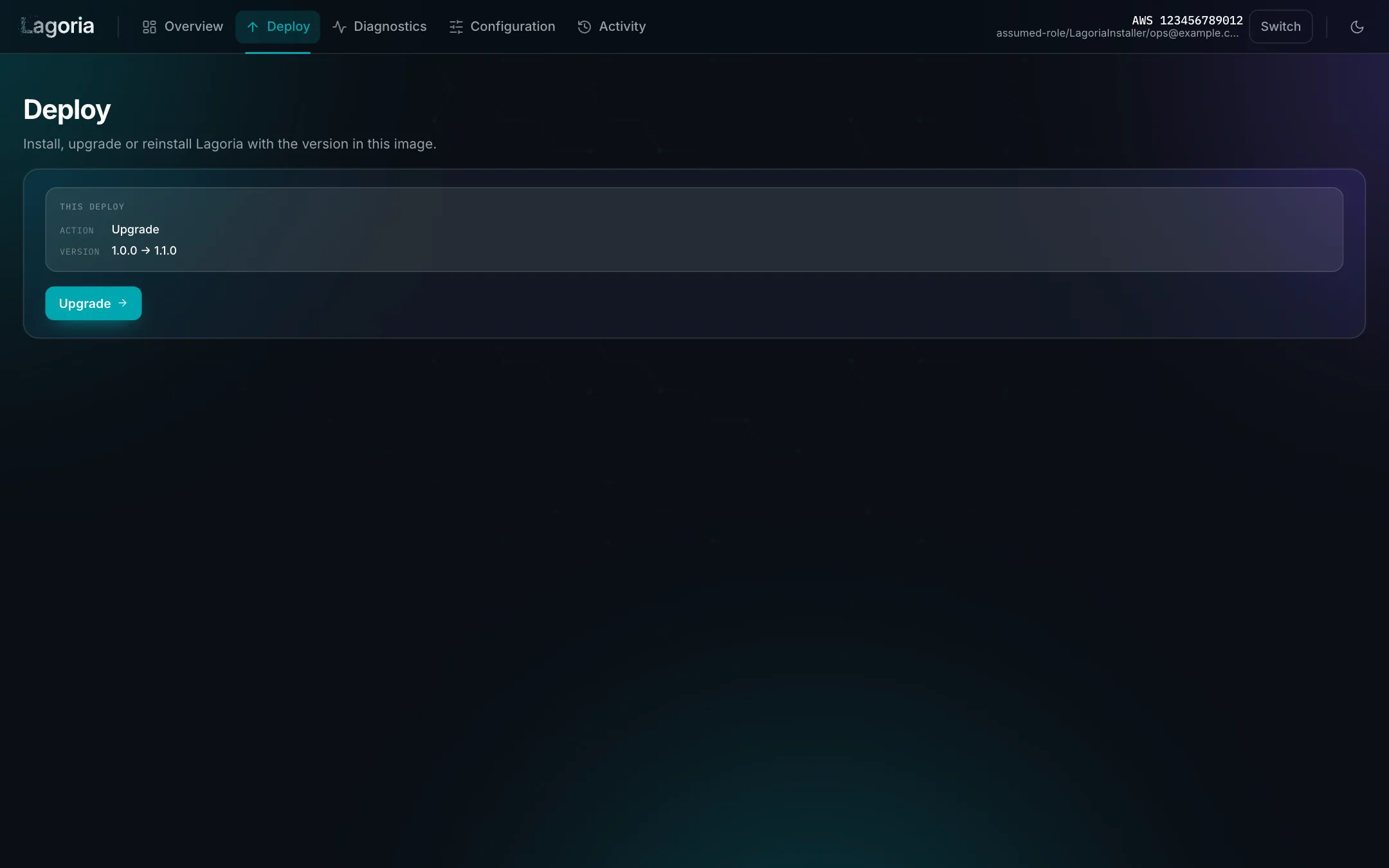This screenshot has height=868, width=1389.
Task: Start the upgrade with the Upgrade button
Action: [x=93, y=303]
